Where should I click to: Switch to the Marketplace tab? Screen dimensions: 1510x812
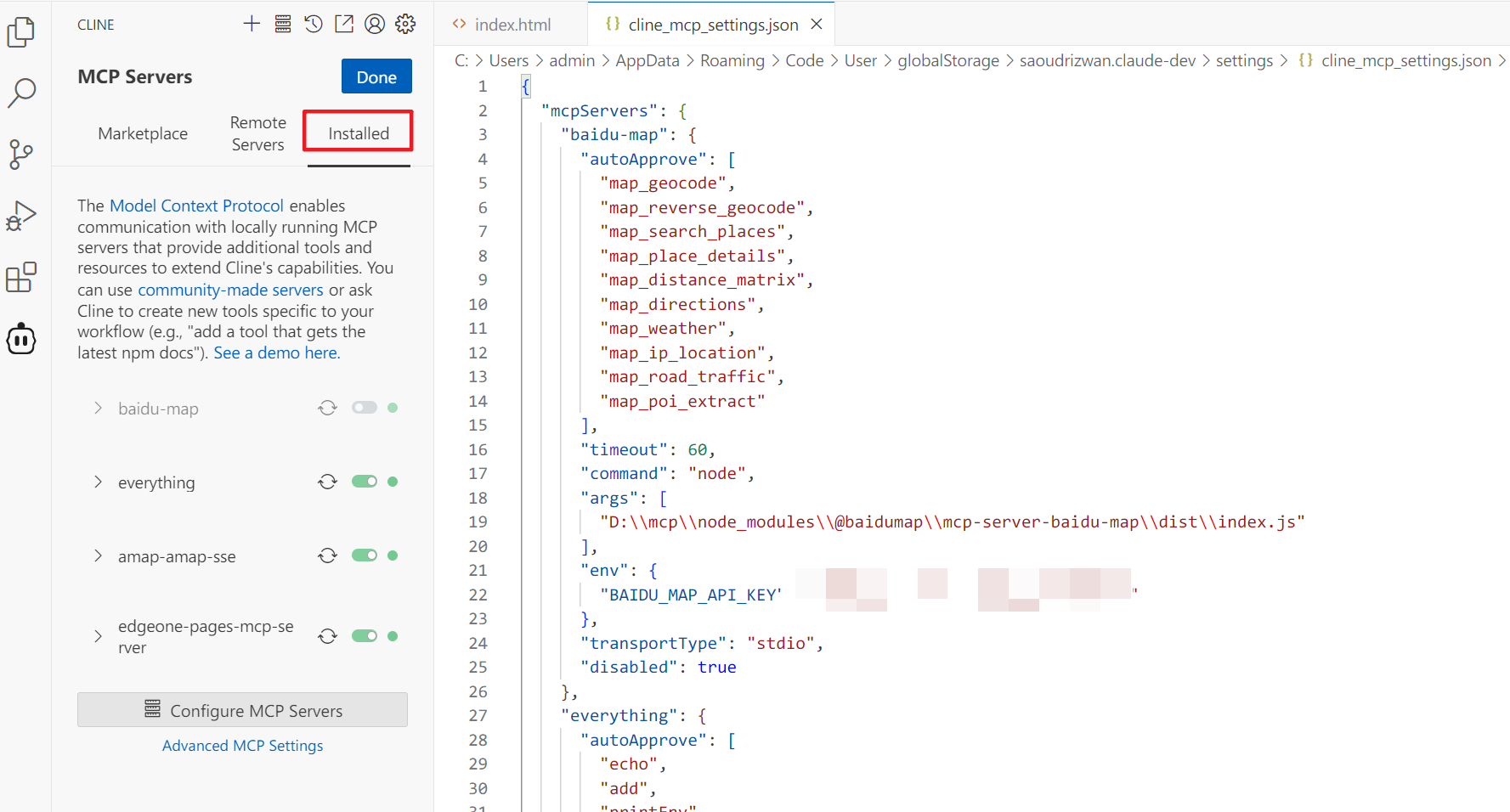point(143,133)
